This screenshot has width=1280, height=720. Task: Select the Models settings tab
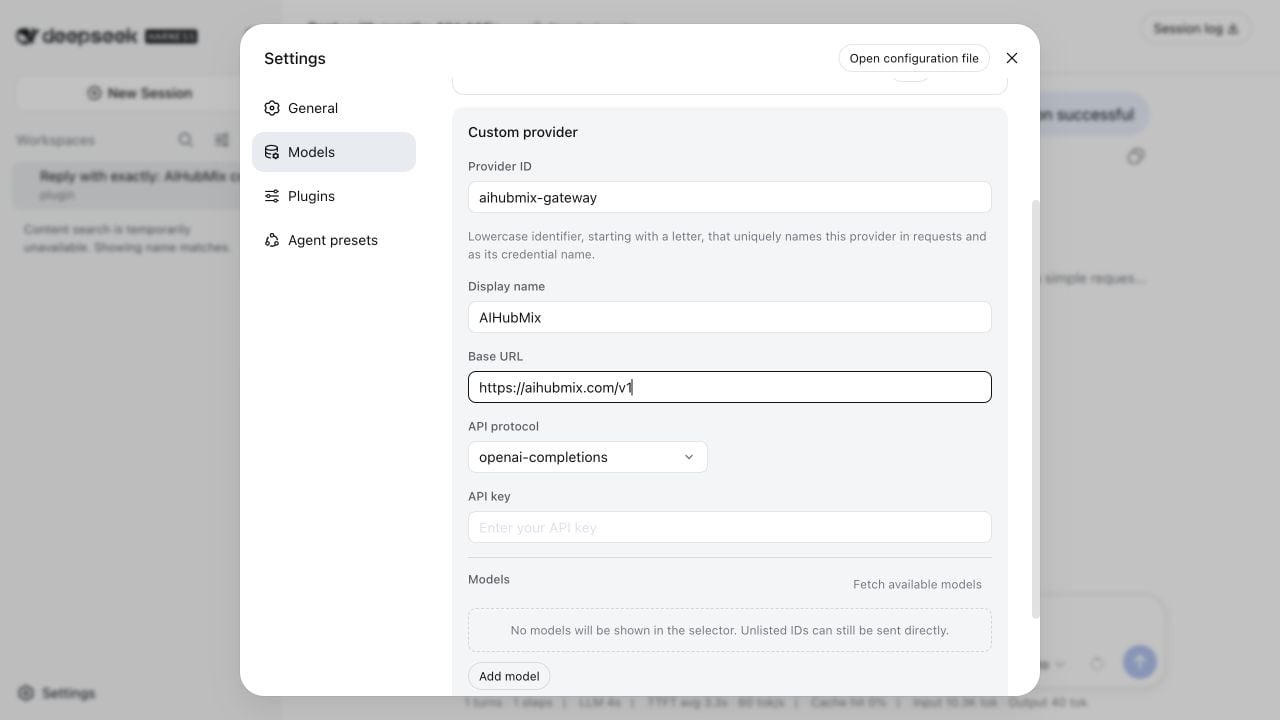[x=334, y=152]
